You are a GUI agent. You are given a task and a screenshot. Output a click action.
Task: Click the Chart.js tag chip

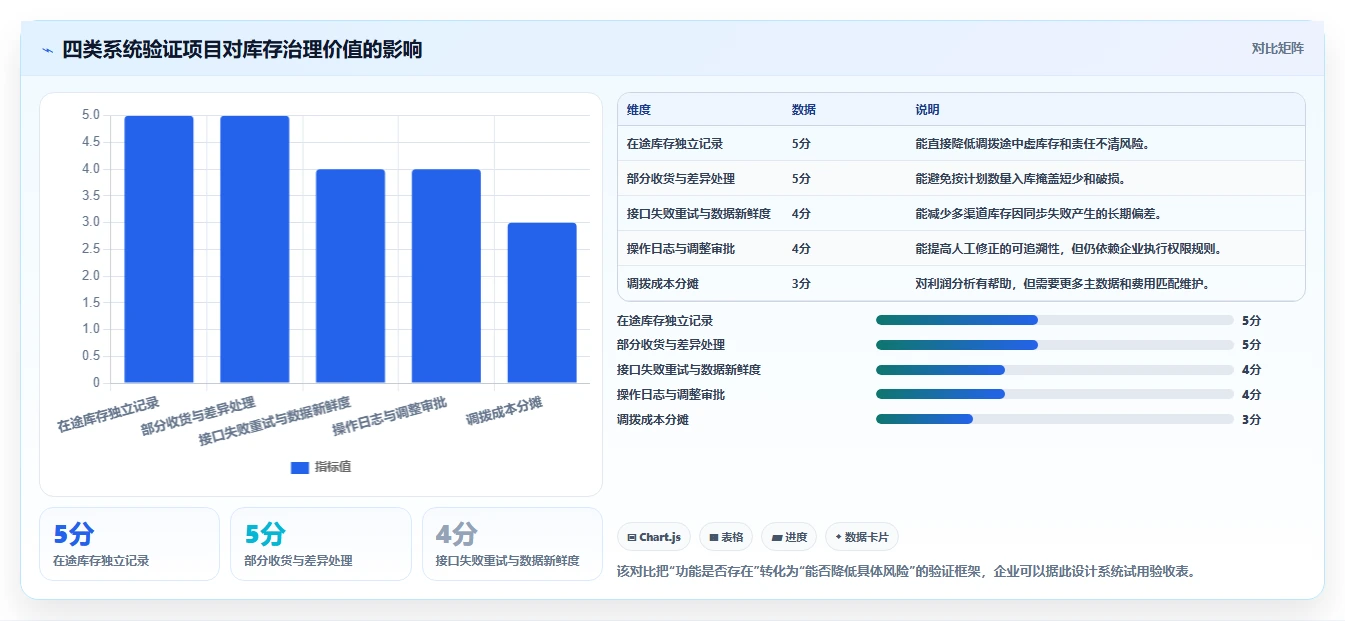[x=654, y=537]
